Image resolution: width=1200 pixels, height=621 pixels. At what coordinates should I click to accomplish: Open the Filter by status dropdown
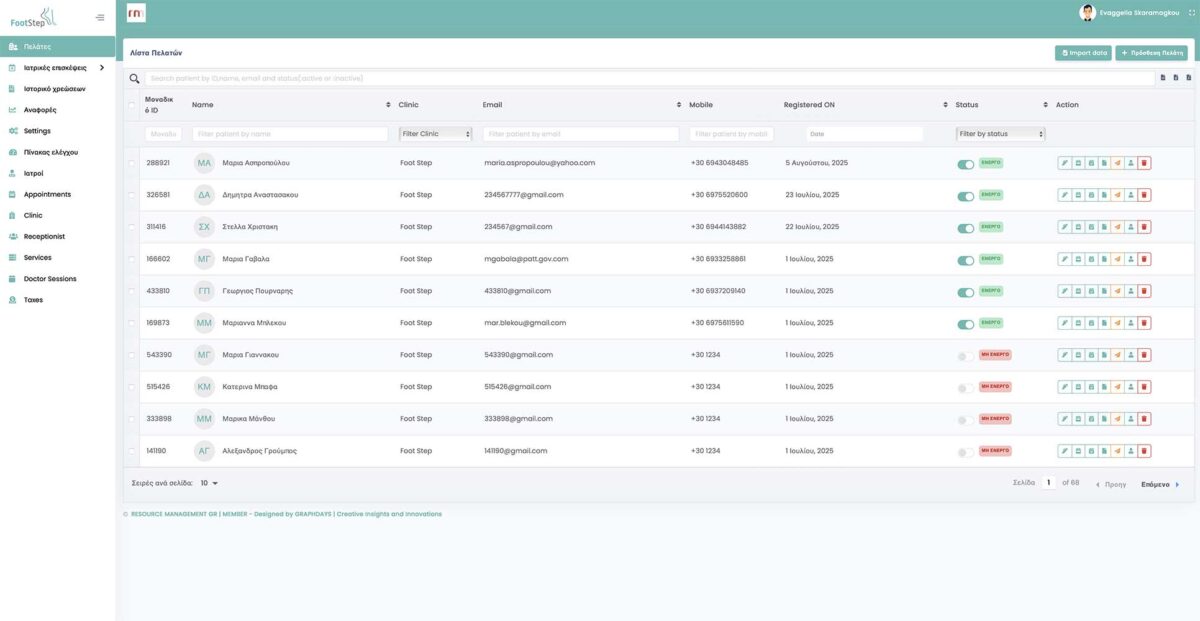[1000, 134]
